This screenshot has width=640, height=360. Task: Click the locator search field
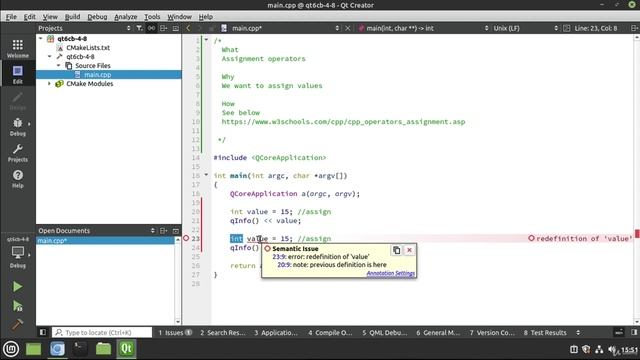click(102, 332)
